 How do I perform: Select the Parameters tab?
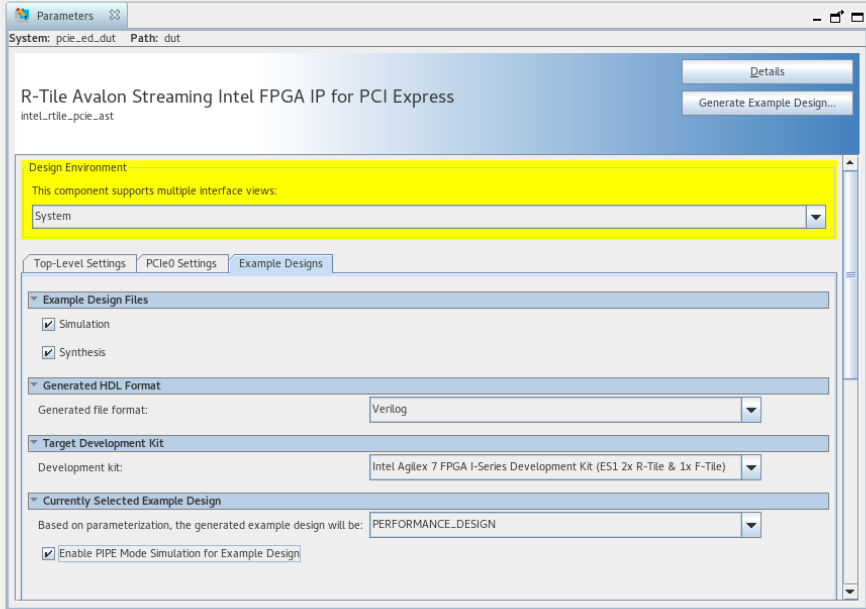tap(65, 15)
